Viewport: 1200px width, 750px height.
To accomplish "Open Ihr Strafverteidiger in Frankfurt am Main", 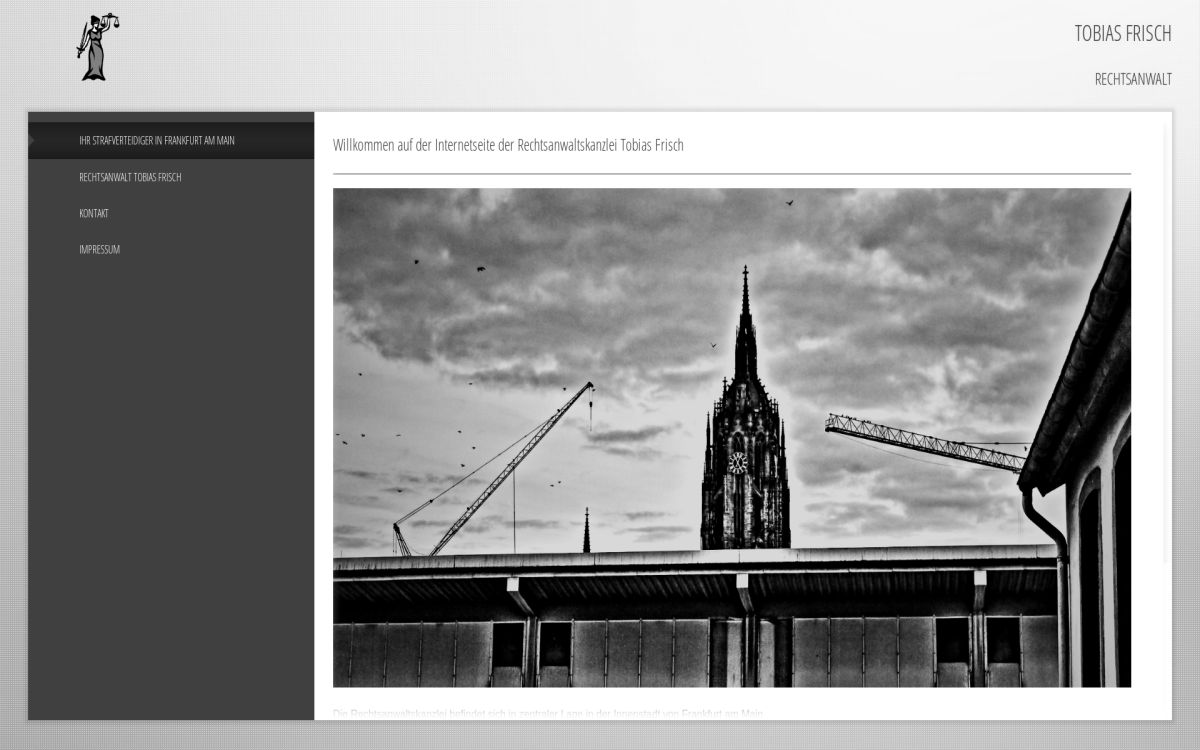I will tap(157, 141).
